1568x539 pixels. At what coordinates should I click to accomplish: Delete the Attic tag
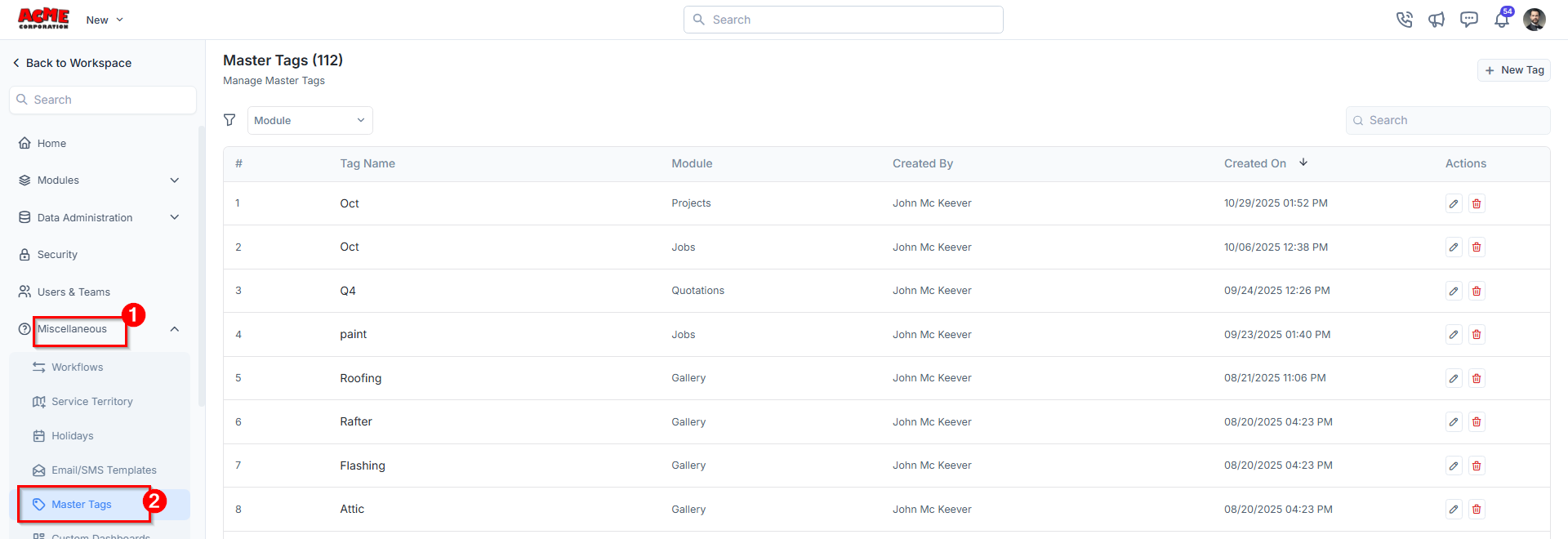coord(1477,509)
